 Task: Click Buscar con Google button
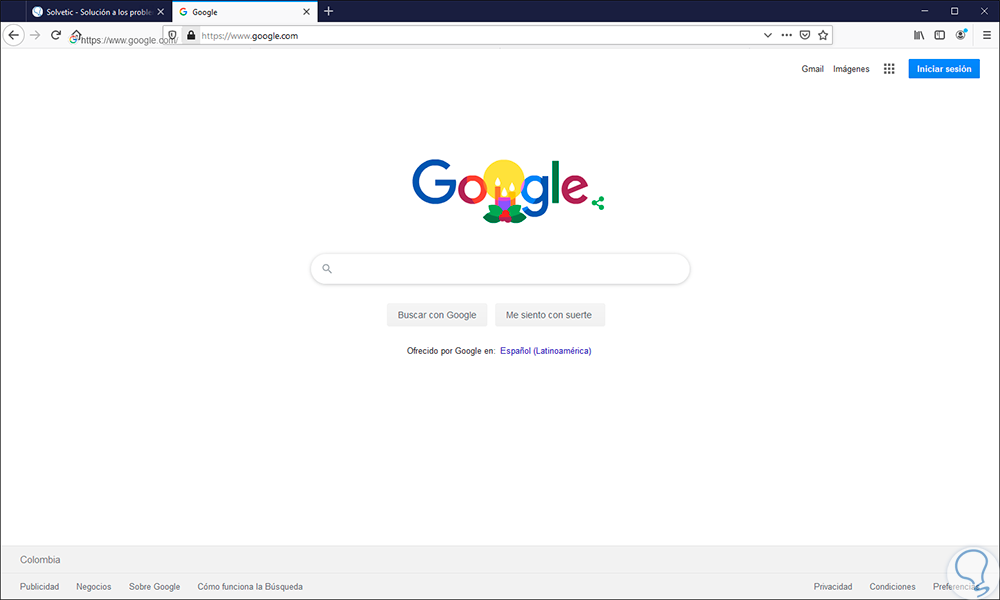coord(437,315)
